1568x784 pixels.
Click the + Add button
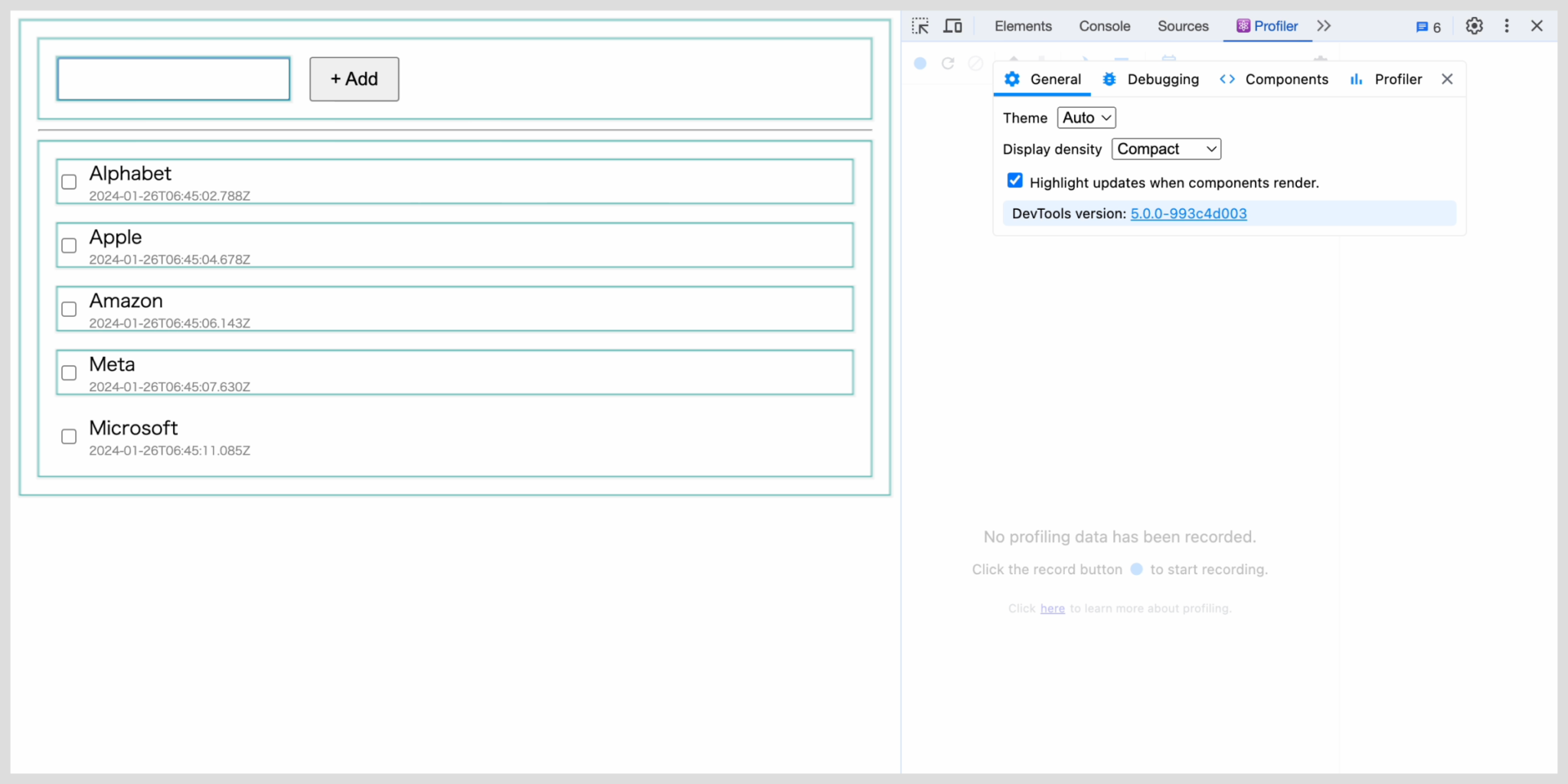coord(353,79)
